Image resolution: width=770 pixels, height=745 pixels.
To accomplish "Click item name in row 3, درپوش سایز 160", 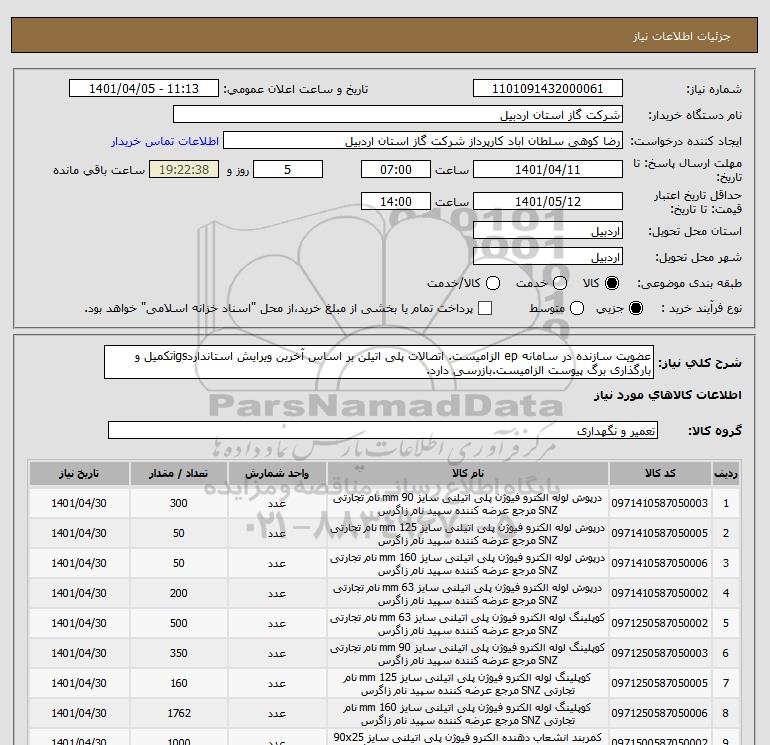I will coord(468,564).
